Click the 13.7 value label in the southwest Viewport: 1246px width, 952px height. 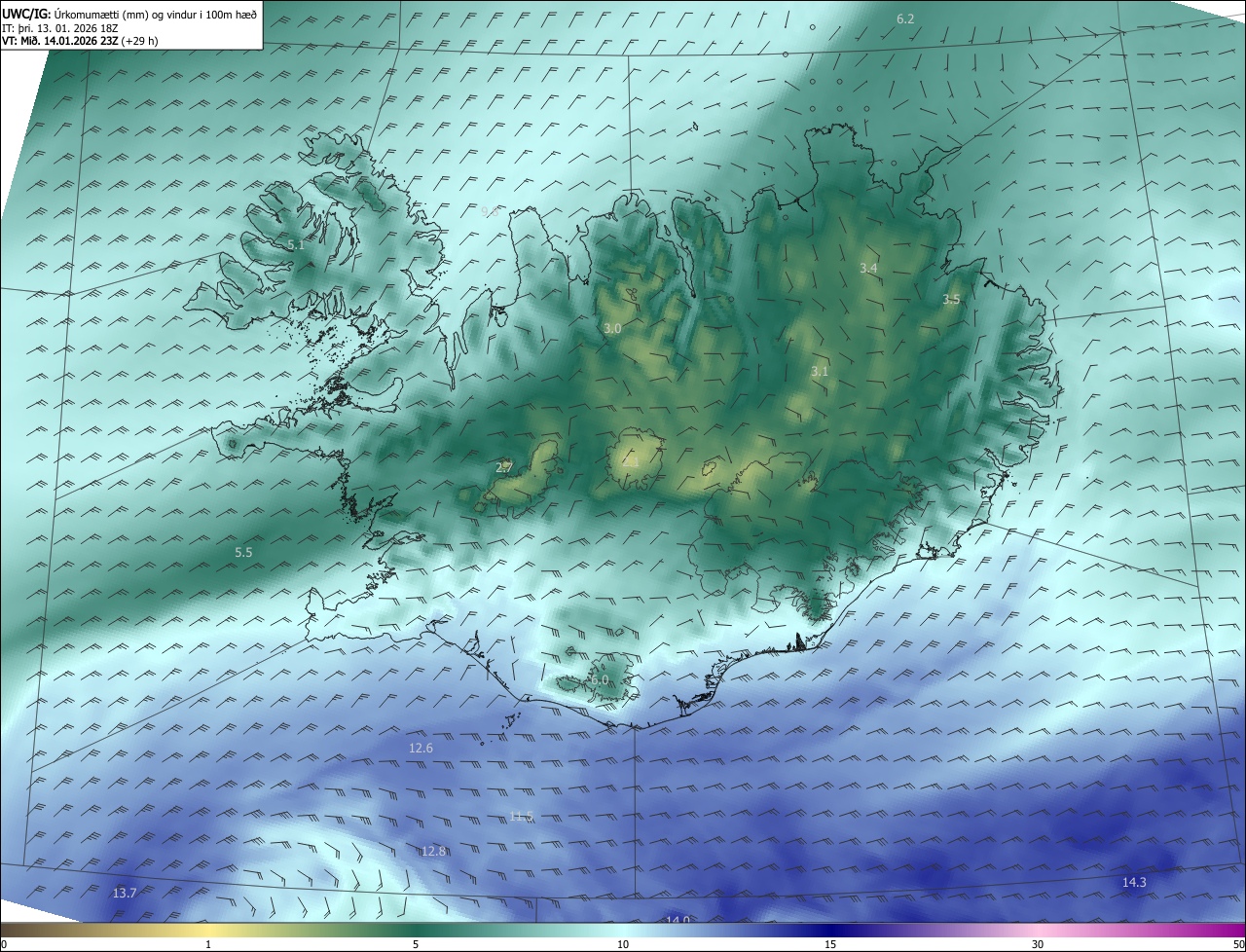point(125,893)
